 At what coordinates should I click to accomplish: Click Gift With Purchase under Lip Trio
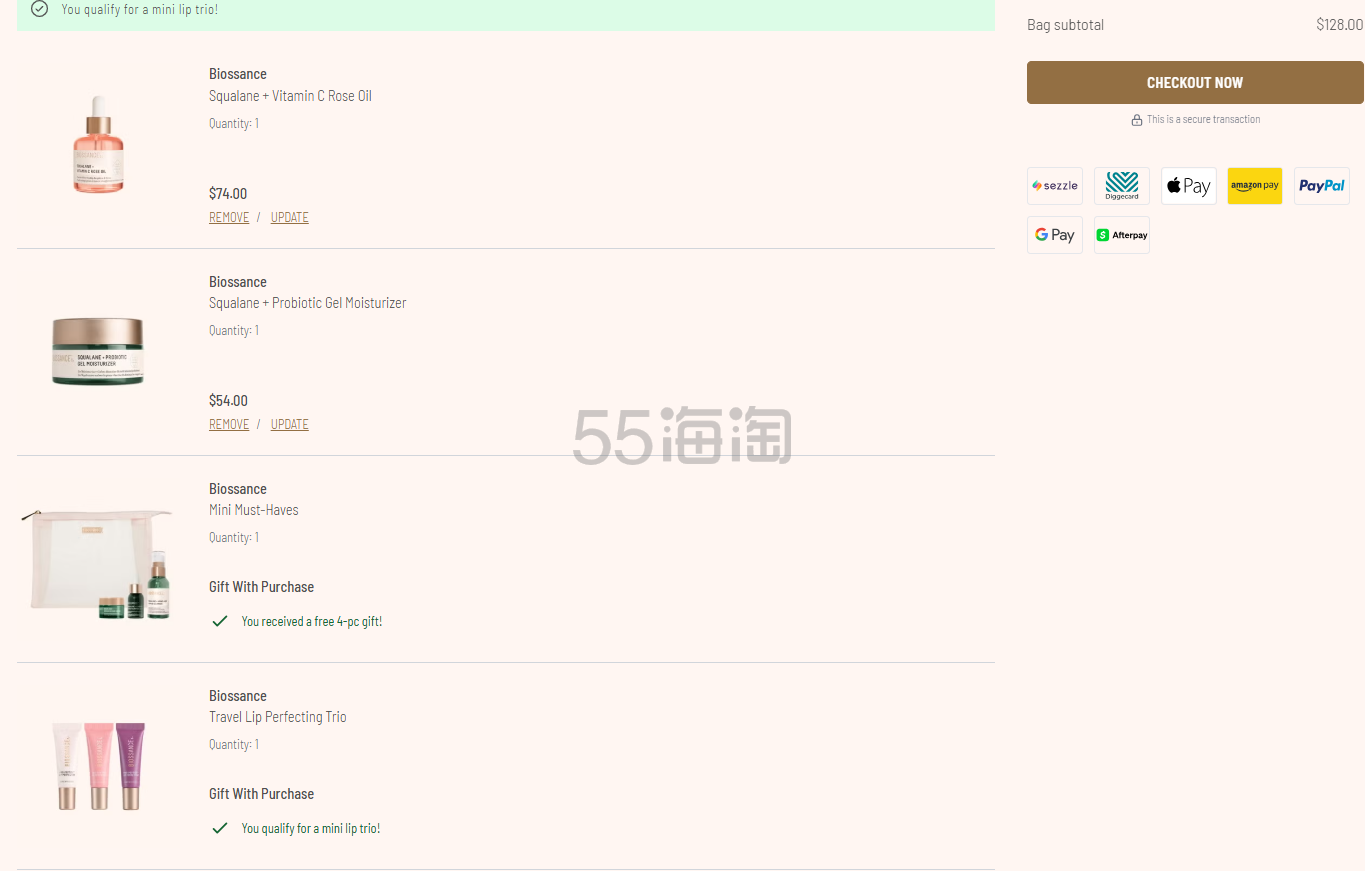tap(262, 794)
